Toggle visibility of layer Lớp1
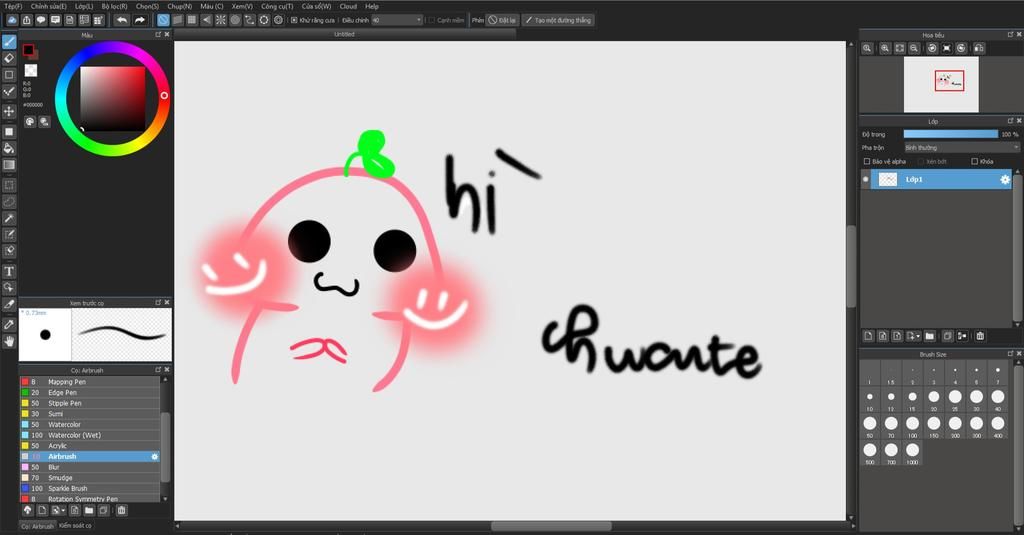 (866, 179)
